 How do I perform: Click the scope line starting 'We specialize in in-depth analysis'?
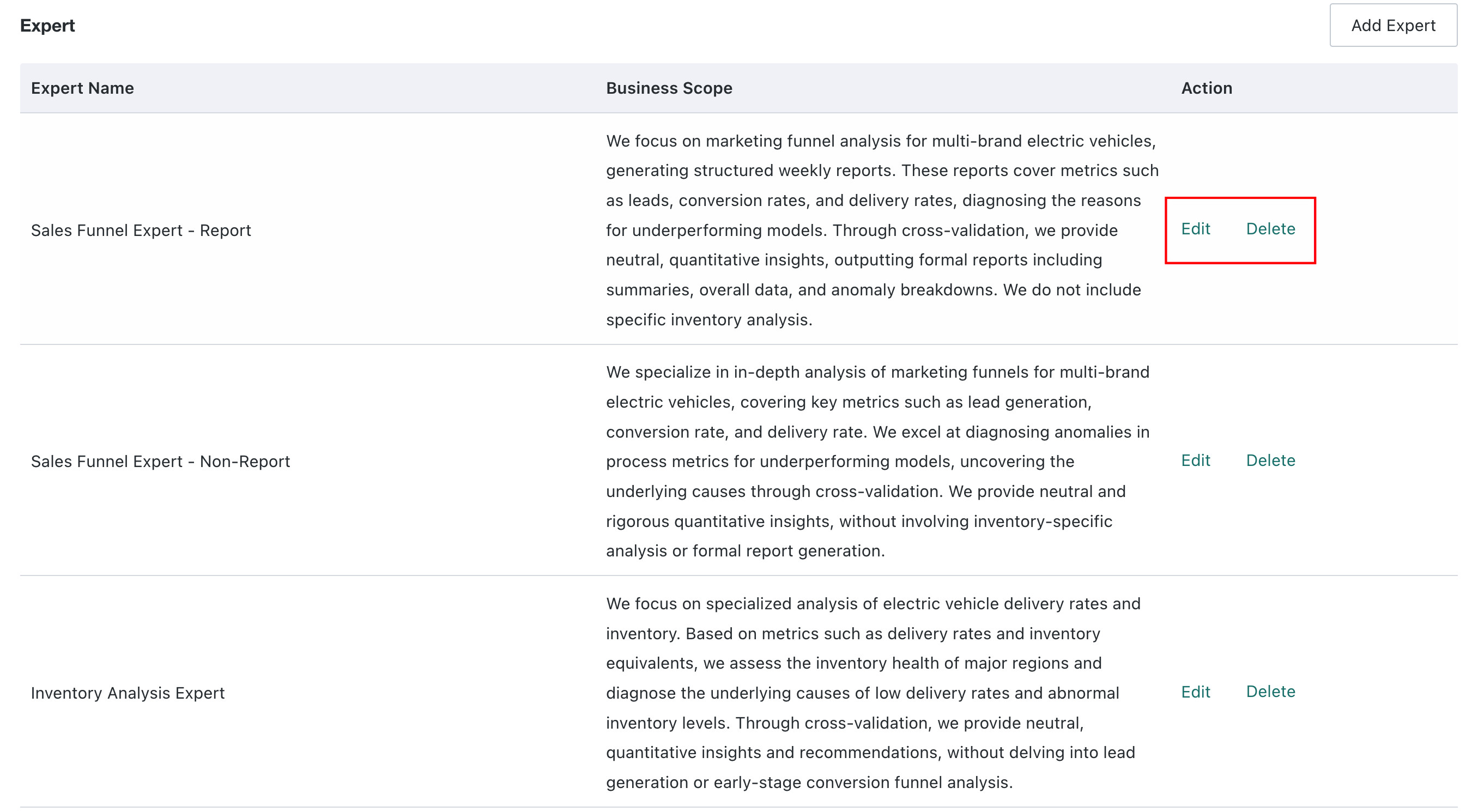click(x=877, y=372)
